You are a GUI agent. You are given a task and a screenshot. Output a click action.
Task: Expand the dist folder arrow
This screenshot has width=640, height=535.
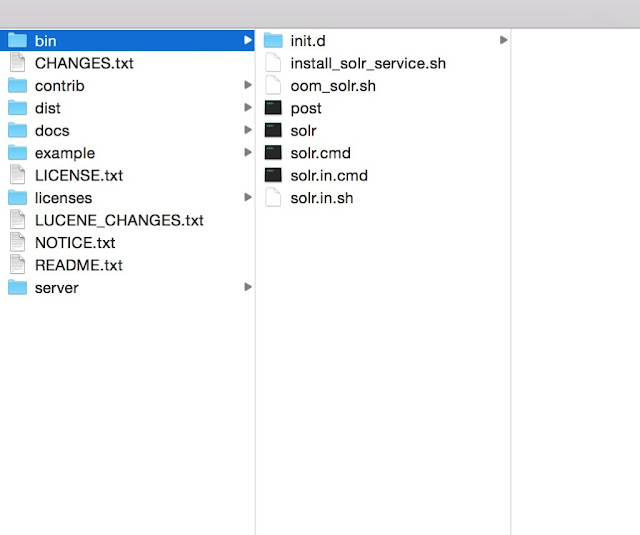point(247,107)
